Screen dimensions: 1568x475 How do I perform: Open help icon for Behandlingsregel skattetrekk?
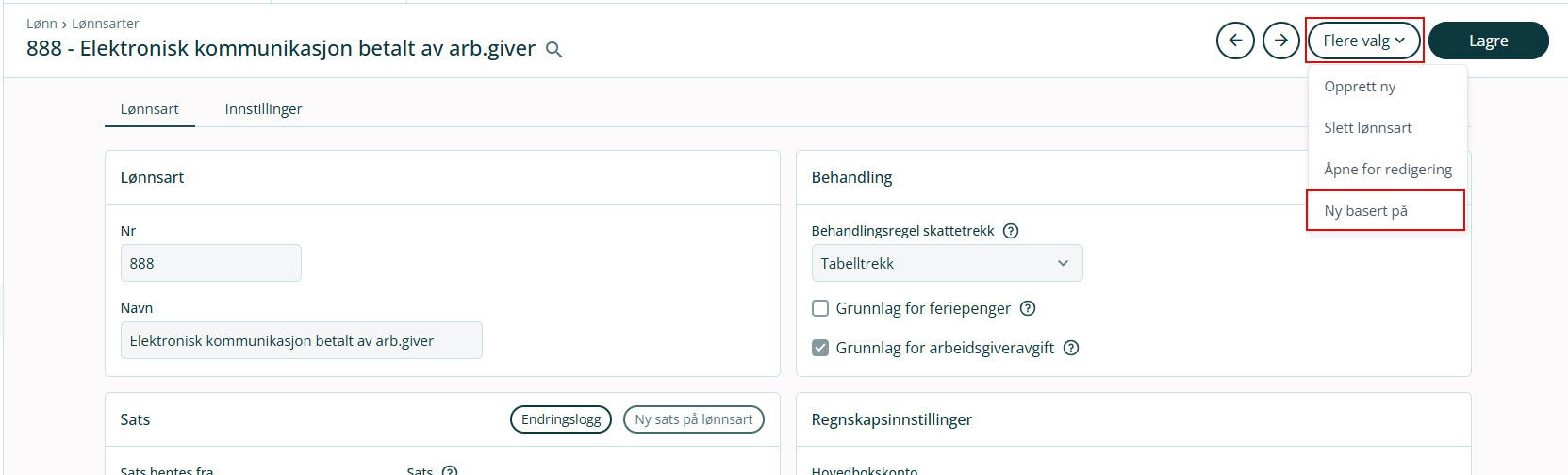click(x=1011, y=231)
